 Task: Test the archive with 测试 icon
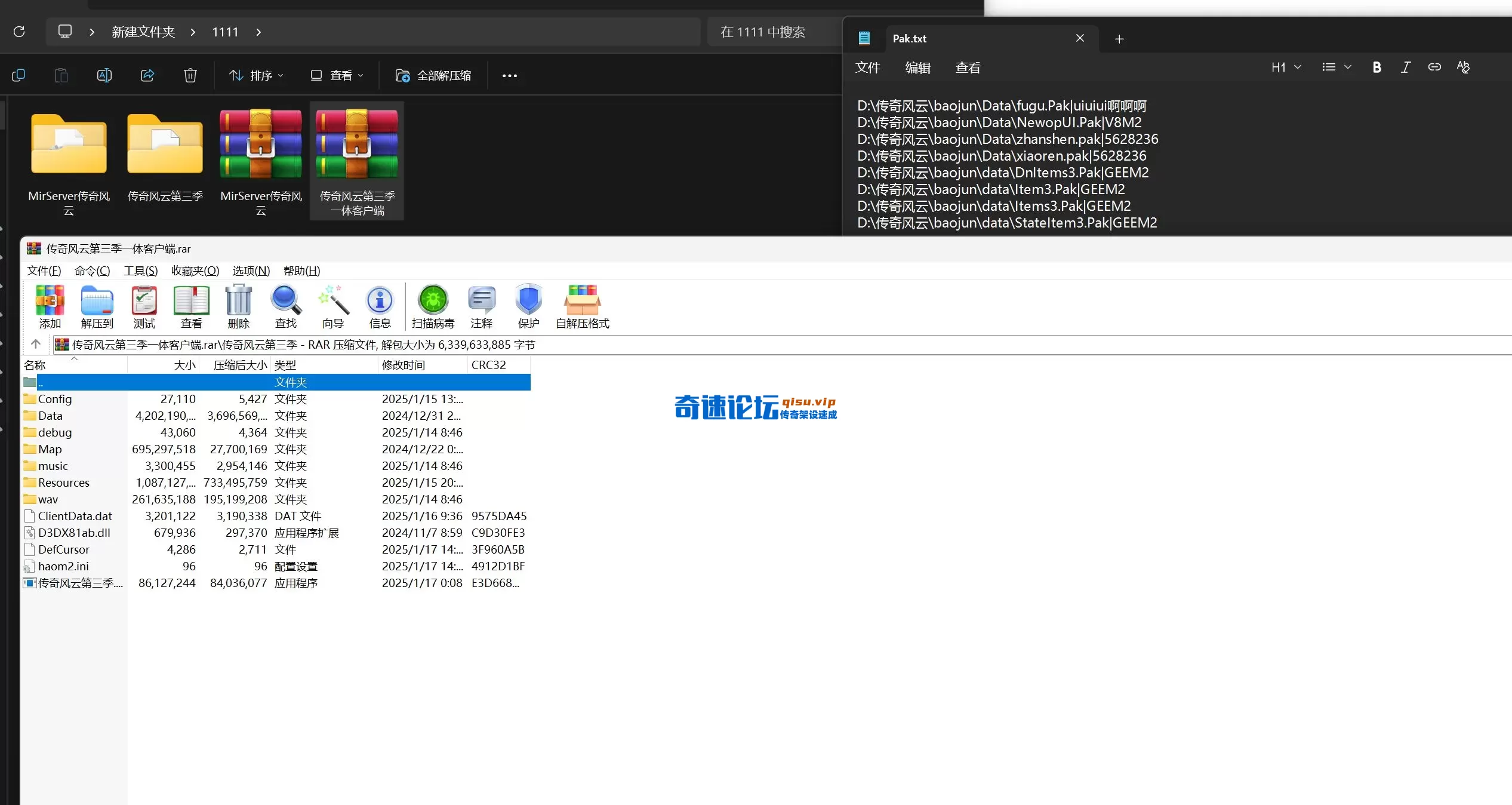click(x=143, y=306)
